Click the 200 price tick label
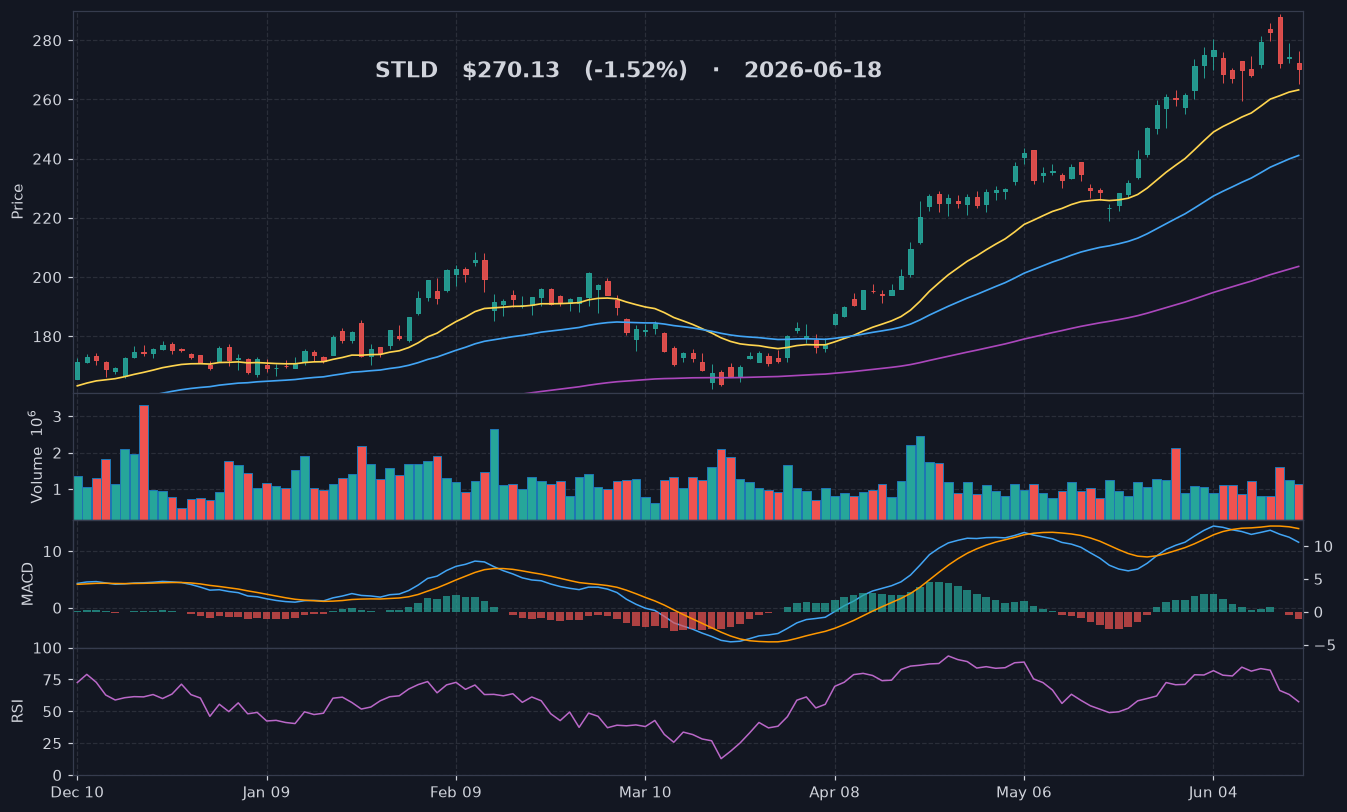This screenshot has width=1347, height=812. (x=50, y=278)
